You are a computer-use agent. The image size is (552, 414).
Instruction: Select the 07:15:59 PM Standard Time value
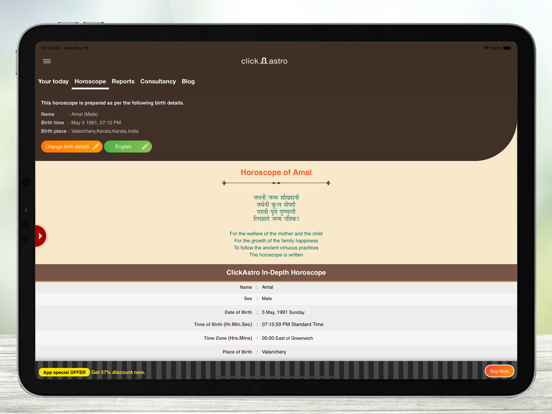292,324
